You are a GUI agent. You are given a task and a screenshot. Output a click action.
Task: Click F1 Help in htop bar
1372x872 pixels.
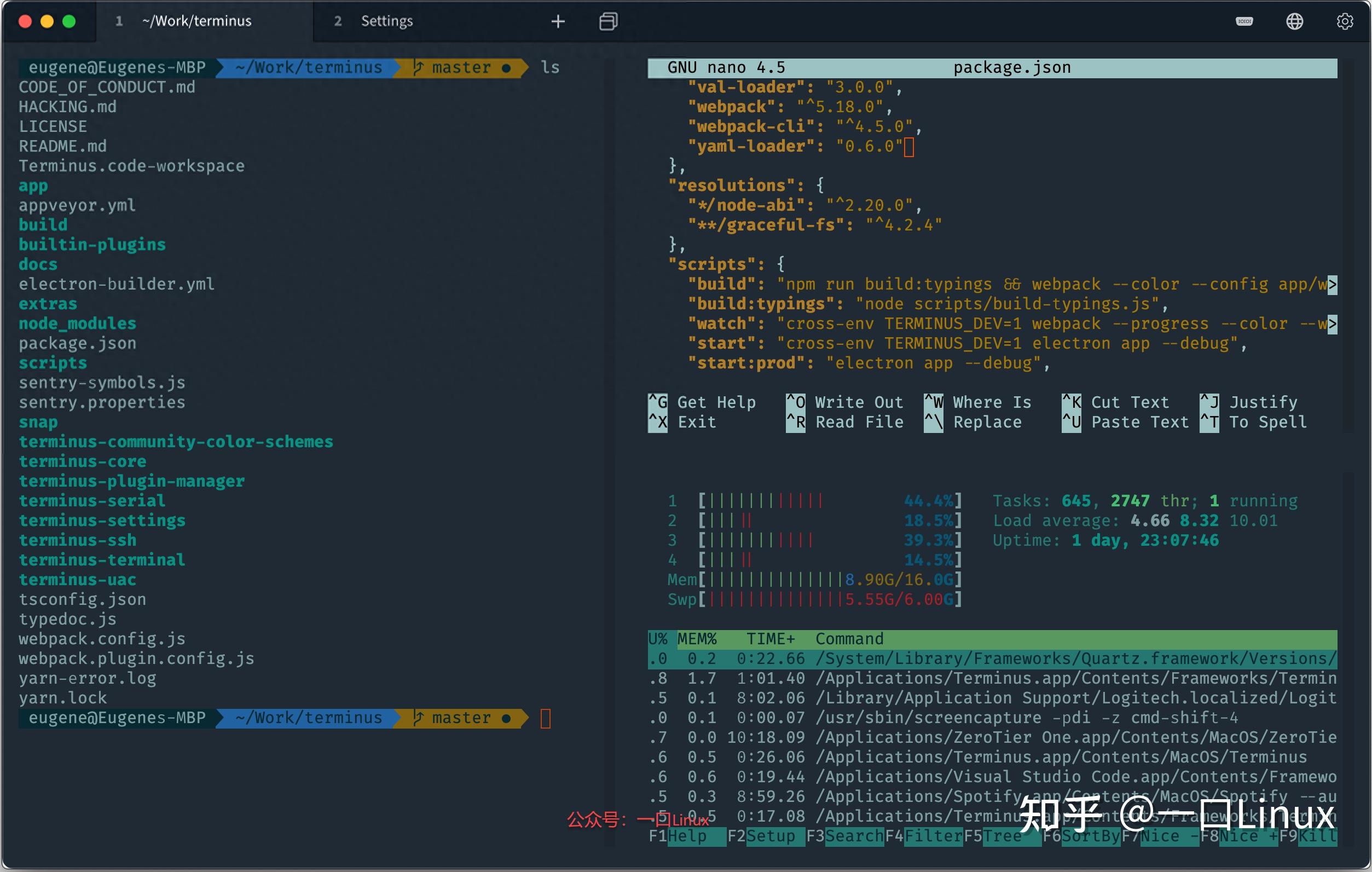687,836
